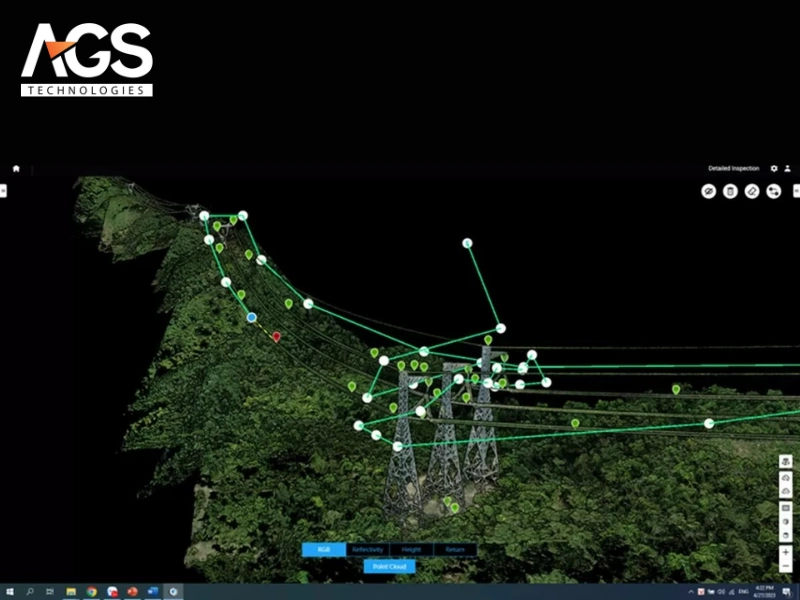Click the home icon
Viewport: 800px width, 600px height.
click(16, 169)
